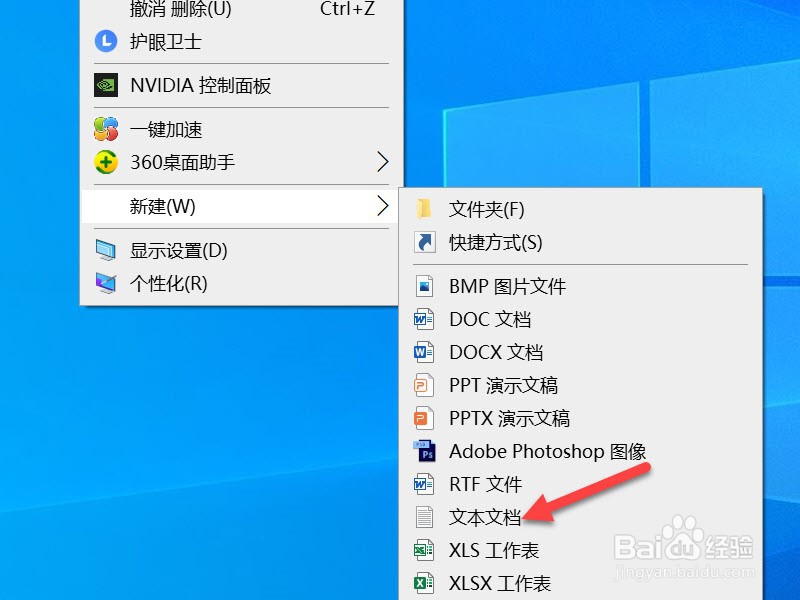Viewport: 800px width, 600px height.
Task: Open NVIDIA 控制面板
Action: [x=239, y=85]
